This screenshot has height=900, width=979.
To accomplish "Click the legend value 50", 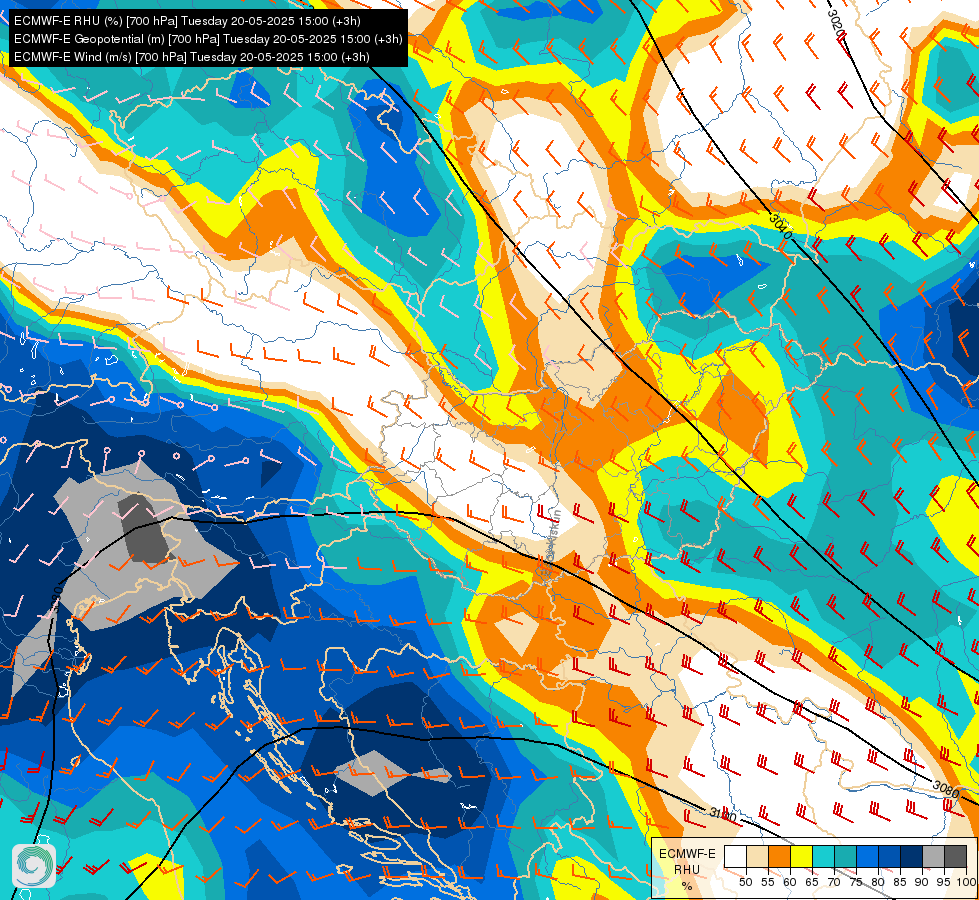I will click(x=745, y=882).
